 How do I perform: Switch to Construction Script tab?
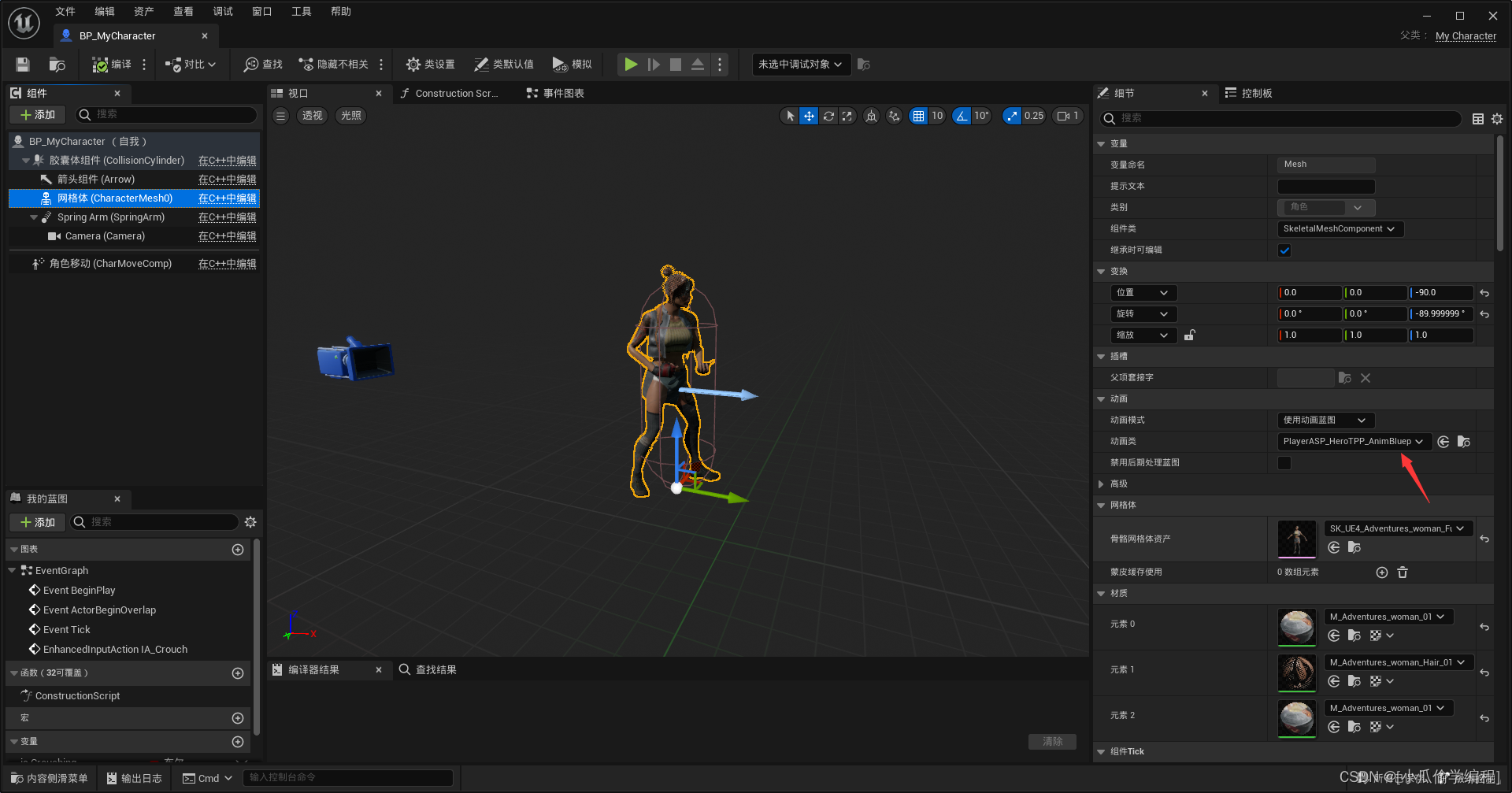click(x=450, y=93)
